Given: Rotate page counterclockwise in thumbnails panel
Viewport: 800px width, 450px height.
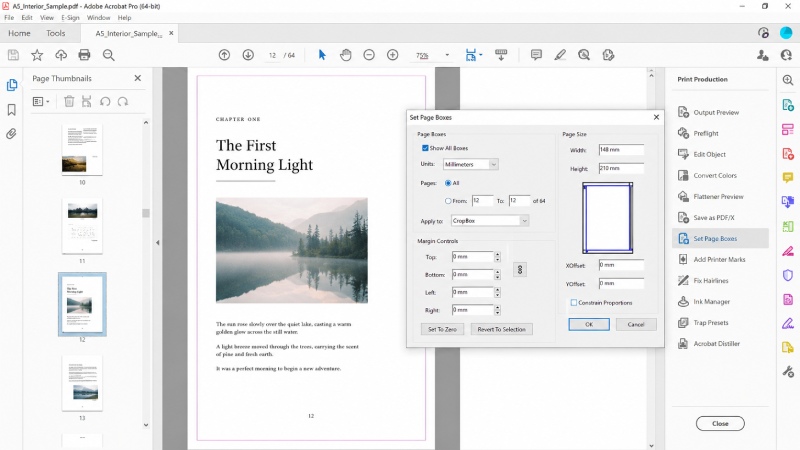Looking at the screenshot, I should click(105, 102).
